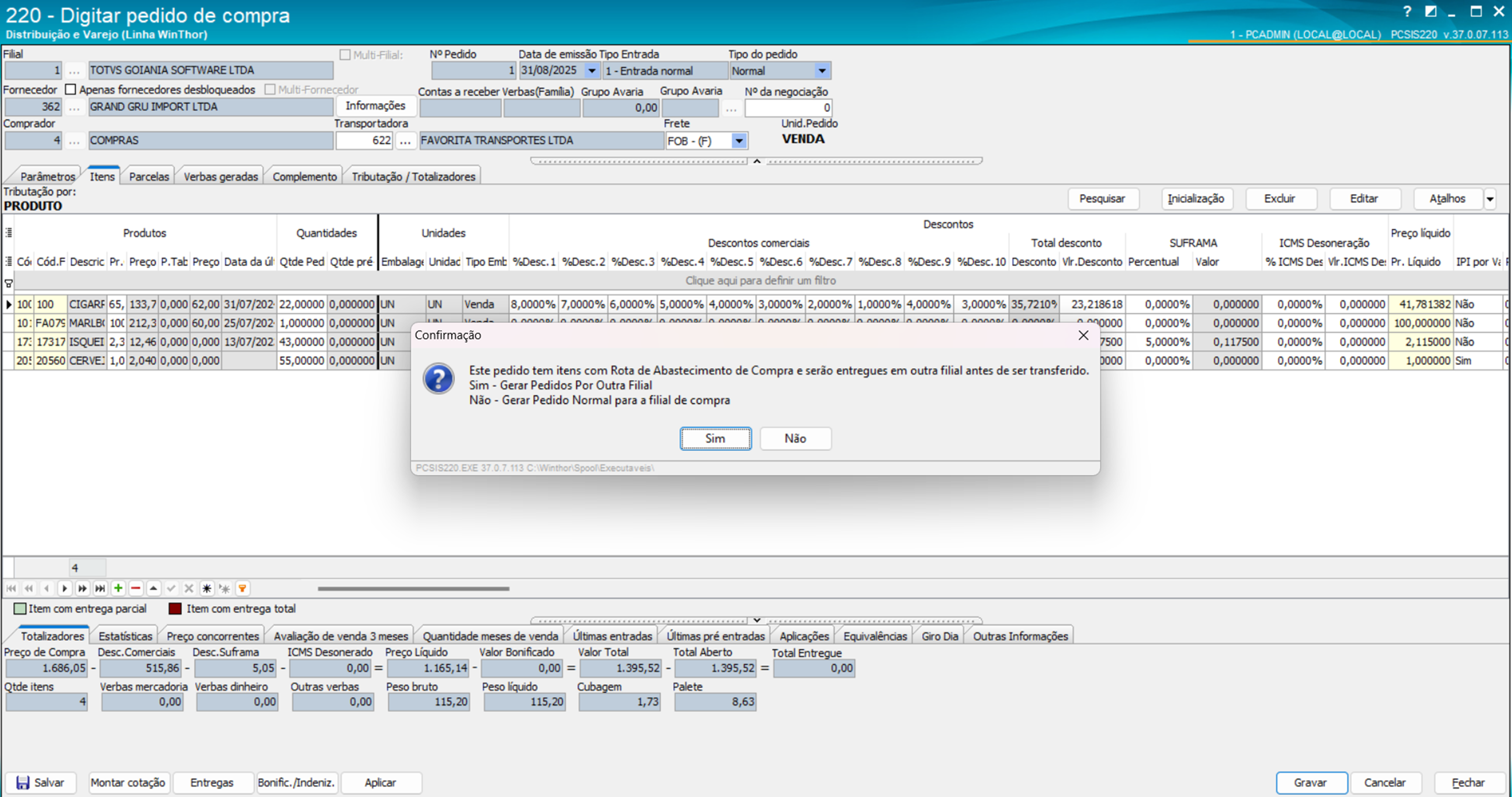The height and width of the screenshot is (797, 1512).
Task: Expand the Atalhos dropdown arrow
Action: point(1490,198)
